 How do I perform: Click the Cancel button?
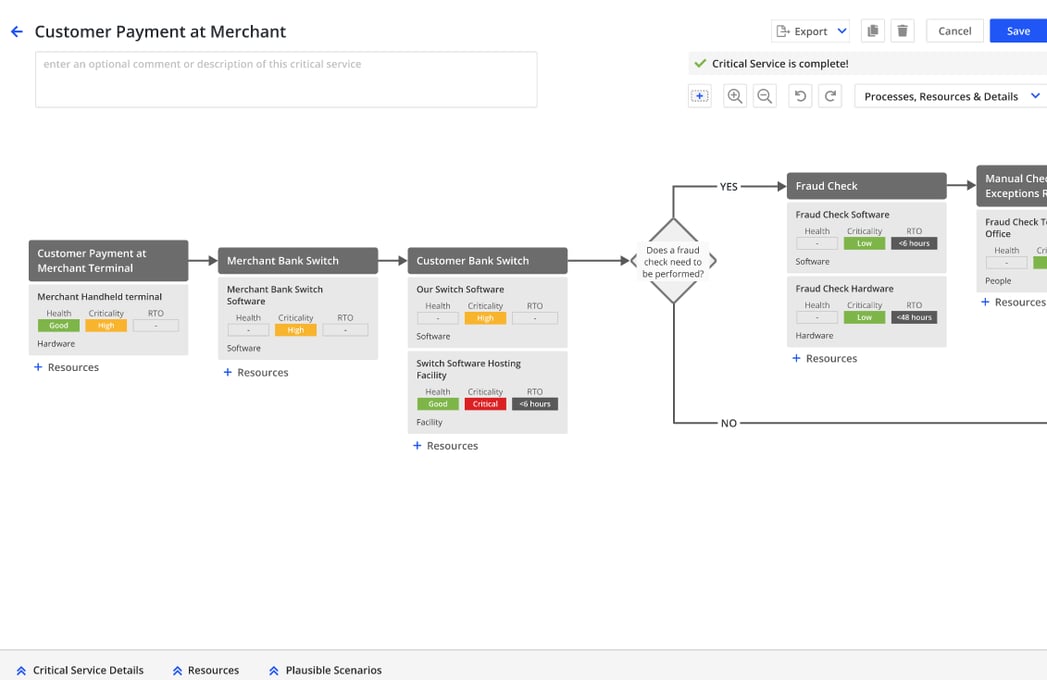pyautogui.click(x=955, y=31)
